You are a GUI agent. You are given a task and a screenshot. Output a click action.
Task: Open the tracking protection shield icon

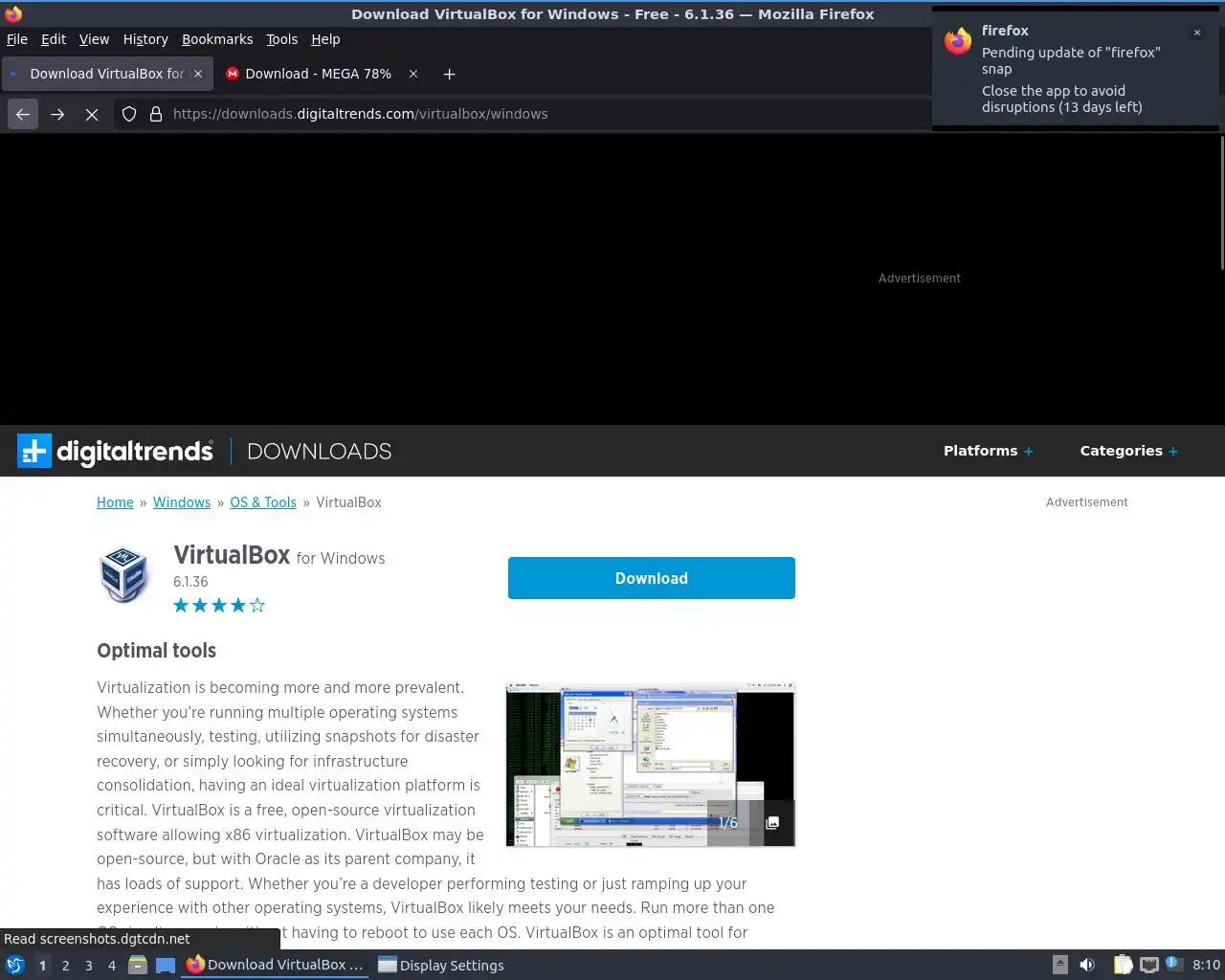click(x=129, y=114)
